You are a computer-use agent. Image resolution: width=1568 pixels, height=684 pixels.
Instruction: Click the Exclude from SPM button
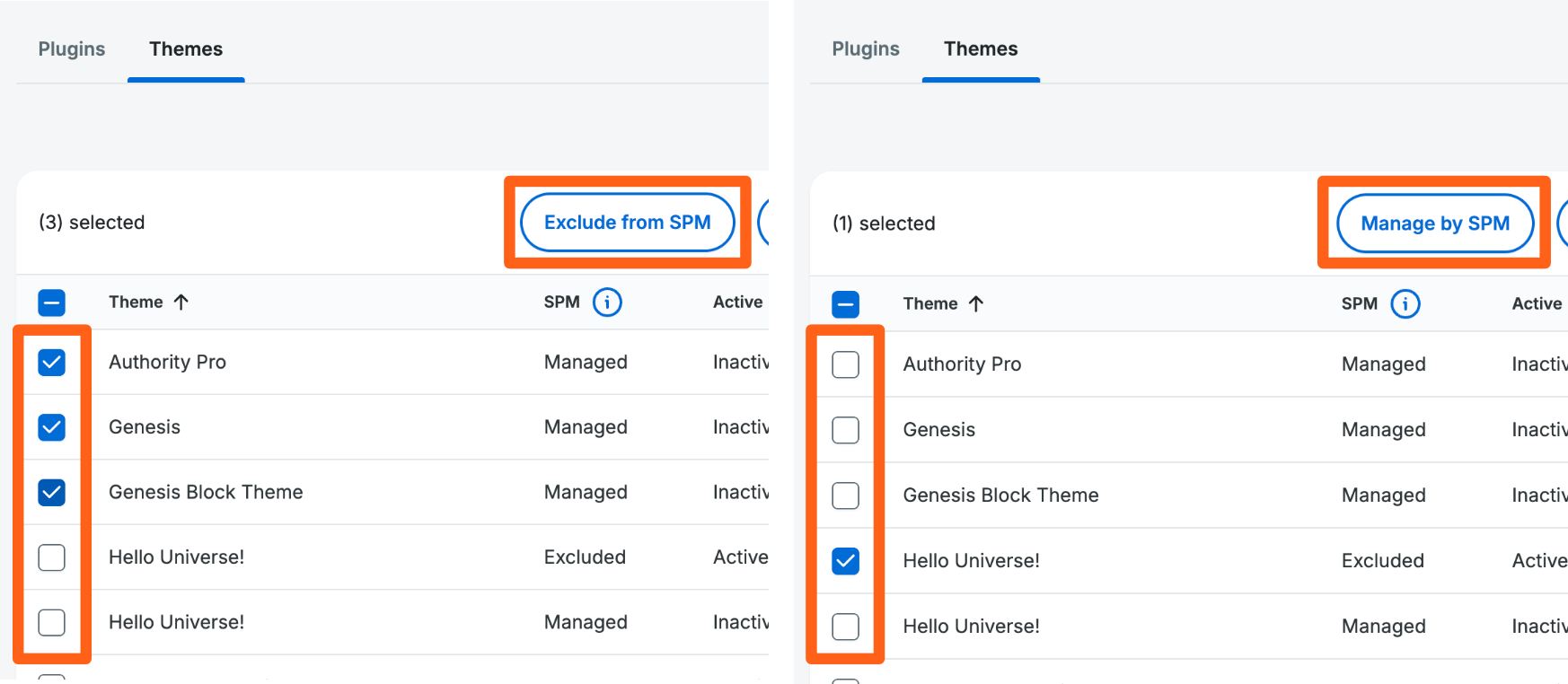click(x=627, y=223)
